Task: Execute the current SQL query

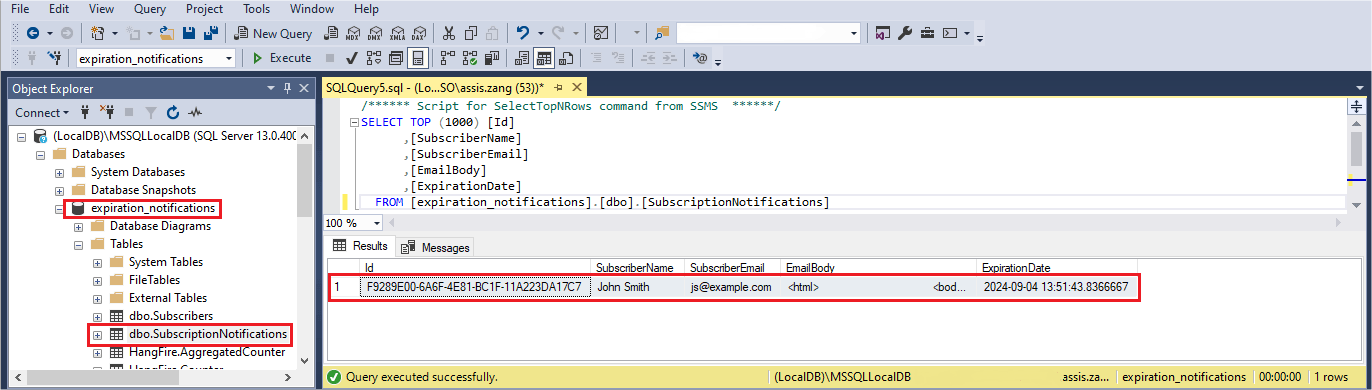Action: [282, 58]
